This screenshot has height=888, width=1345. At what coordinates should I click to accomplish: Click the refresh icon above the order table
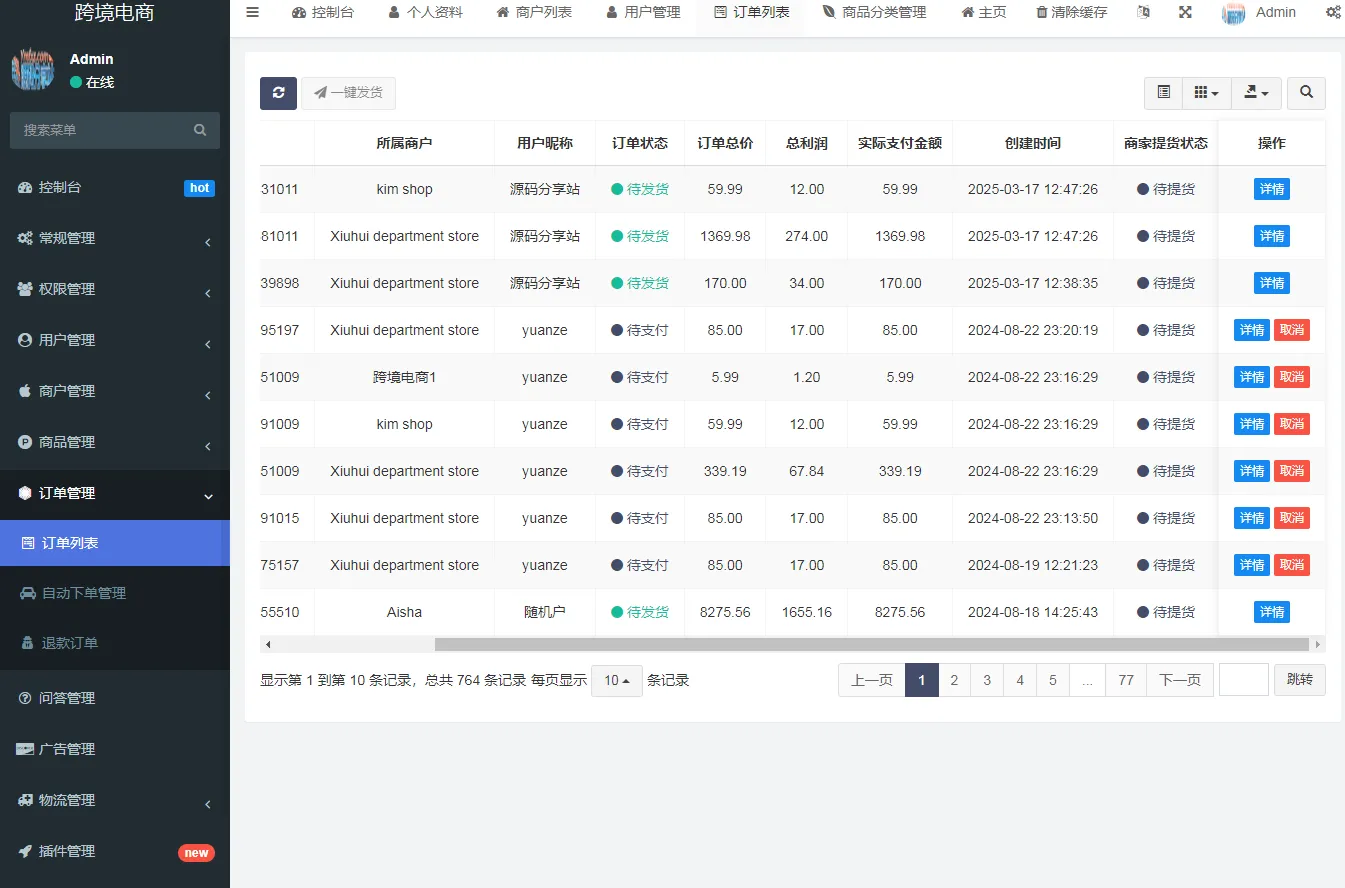[278, 92]
